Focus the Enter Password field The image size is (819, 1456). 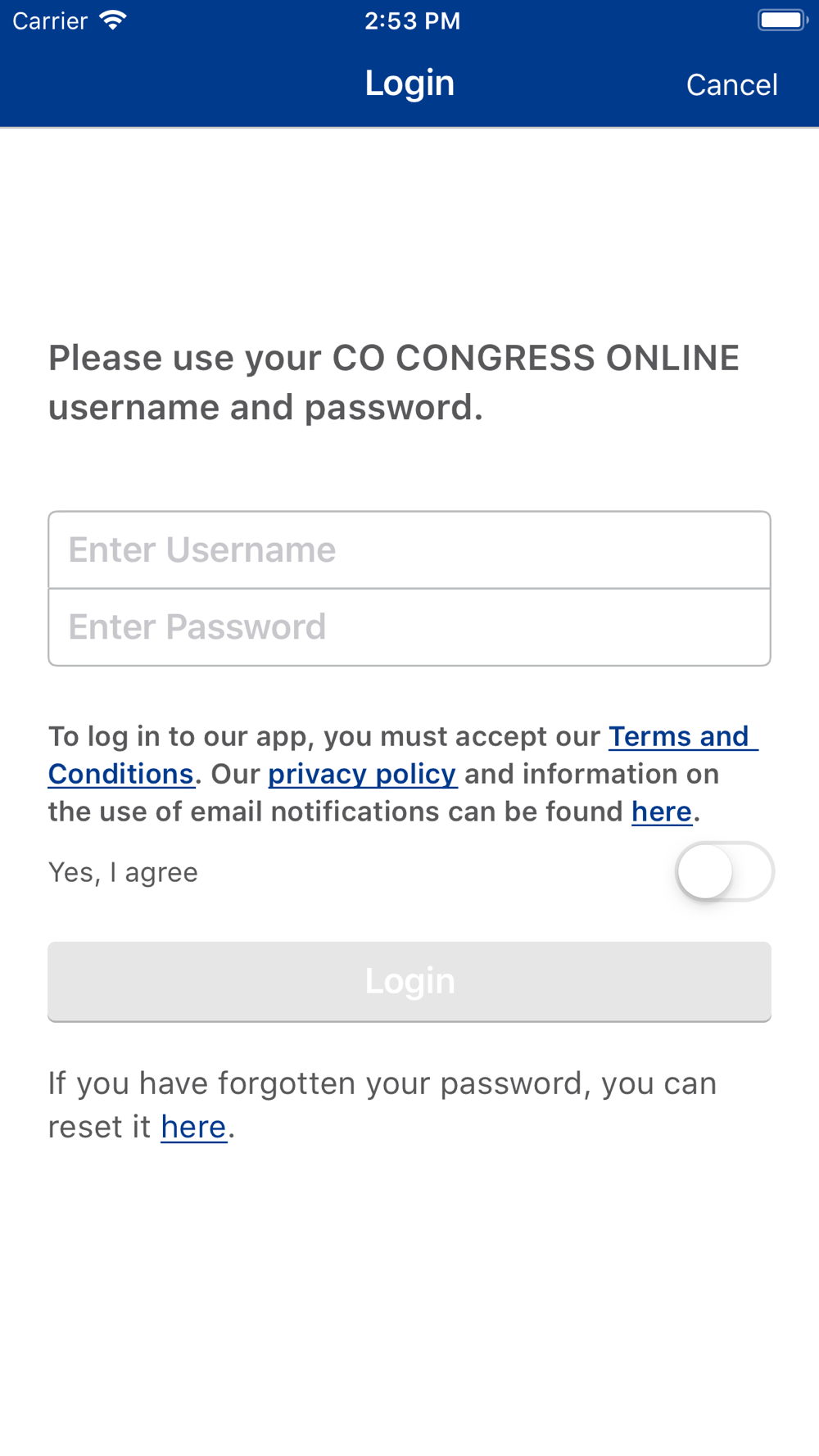click(409, 627)
